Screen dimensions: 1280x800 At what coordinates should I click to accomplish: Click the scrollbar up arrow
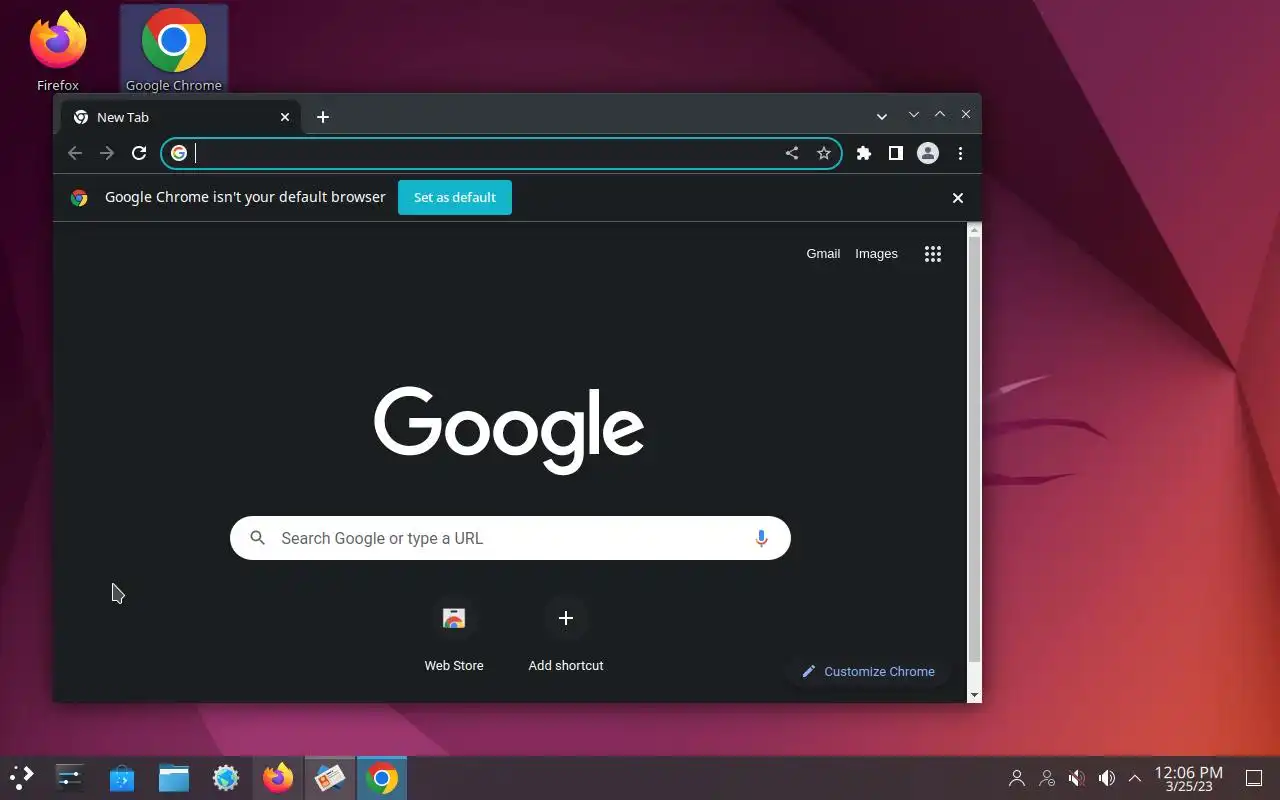tap(975, 230)
